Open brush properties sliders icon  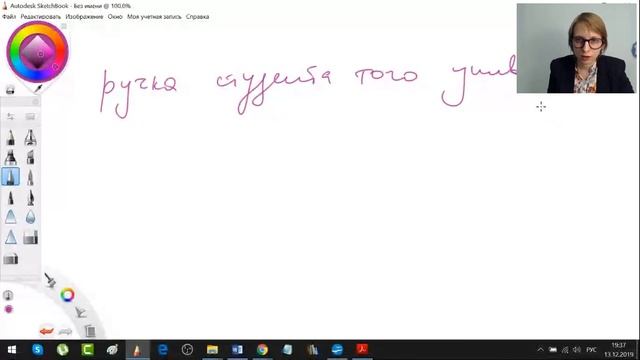(x=11, y=117)
